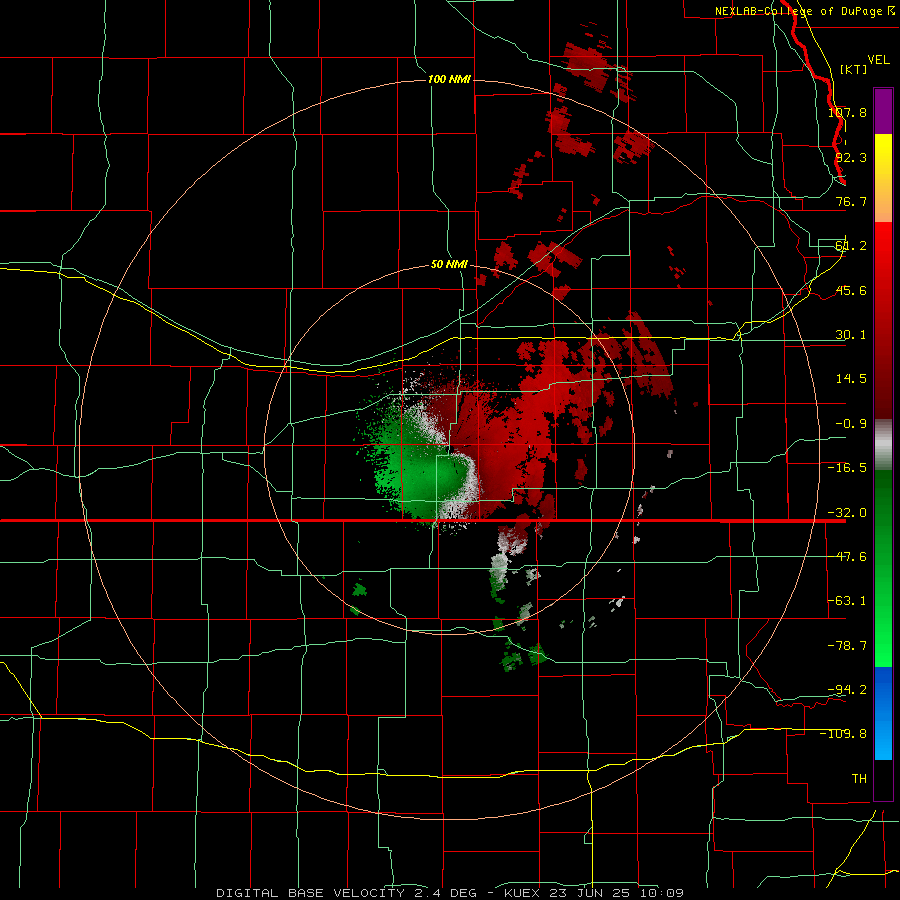Click the VEL legend title
Screen dimensions: 900x900
coord(878,60)
